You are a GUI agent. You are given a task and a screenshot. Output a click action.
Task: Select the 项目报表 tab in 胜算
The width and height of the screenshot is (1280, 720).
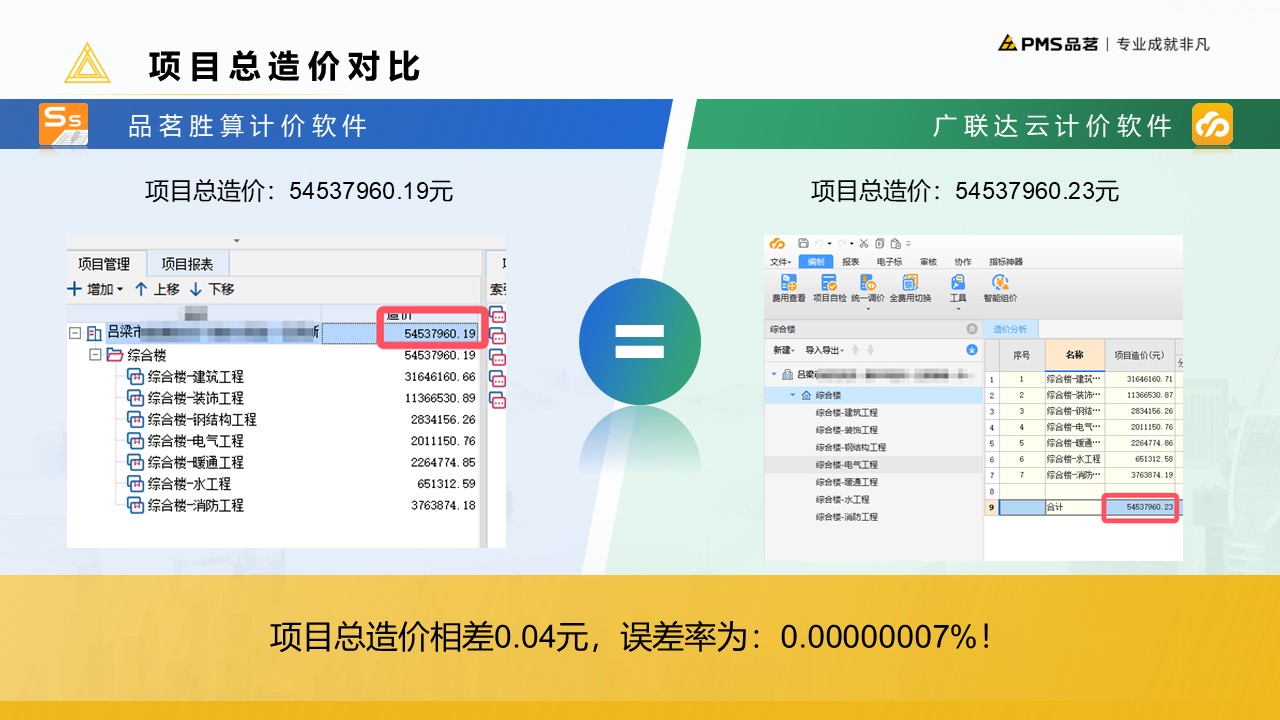(188, 264)
